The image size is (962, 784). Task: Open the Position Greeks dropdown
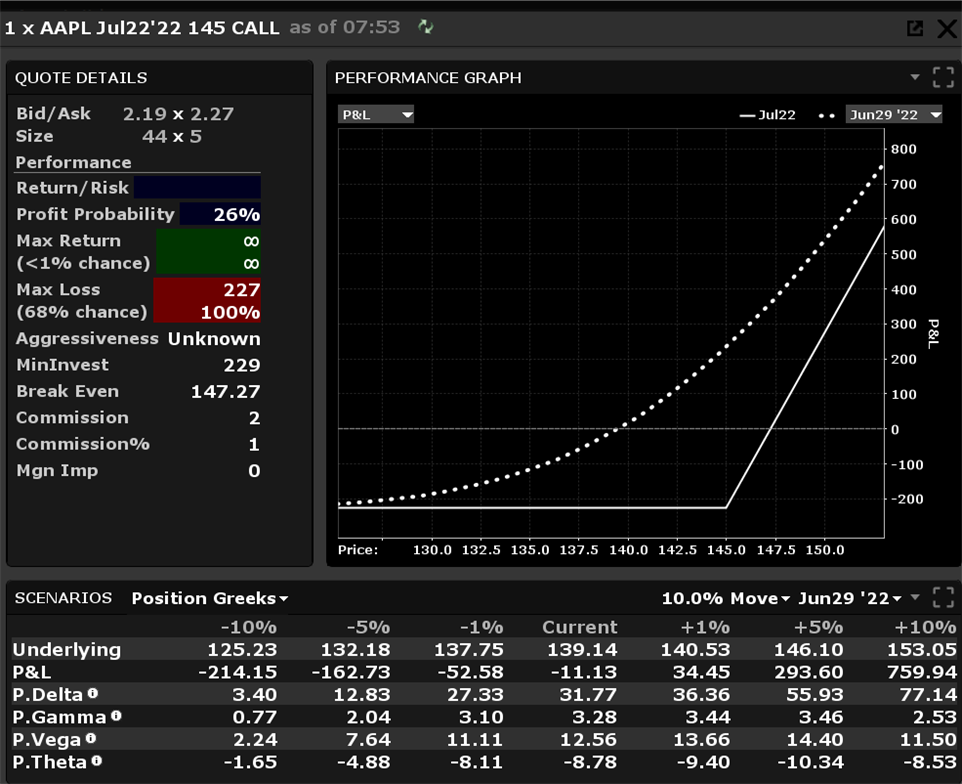click(210, 598)
